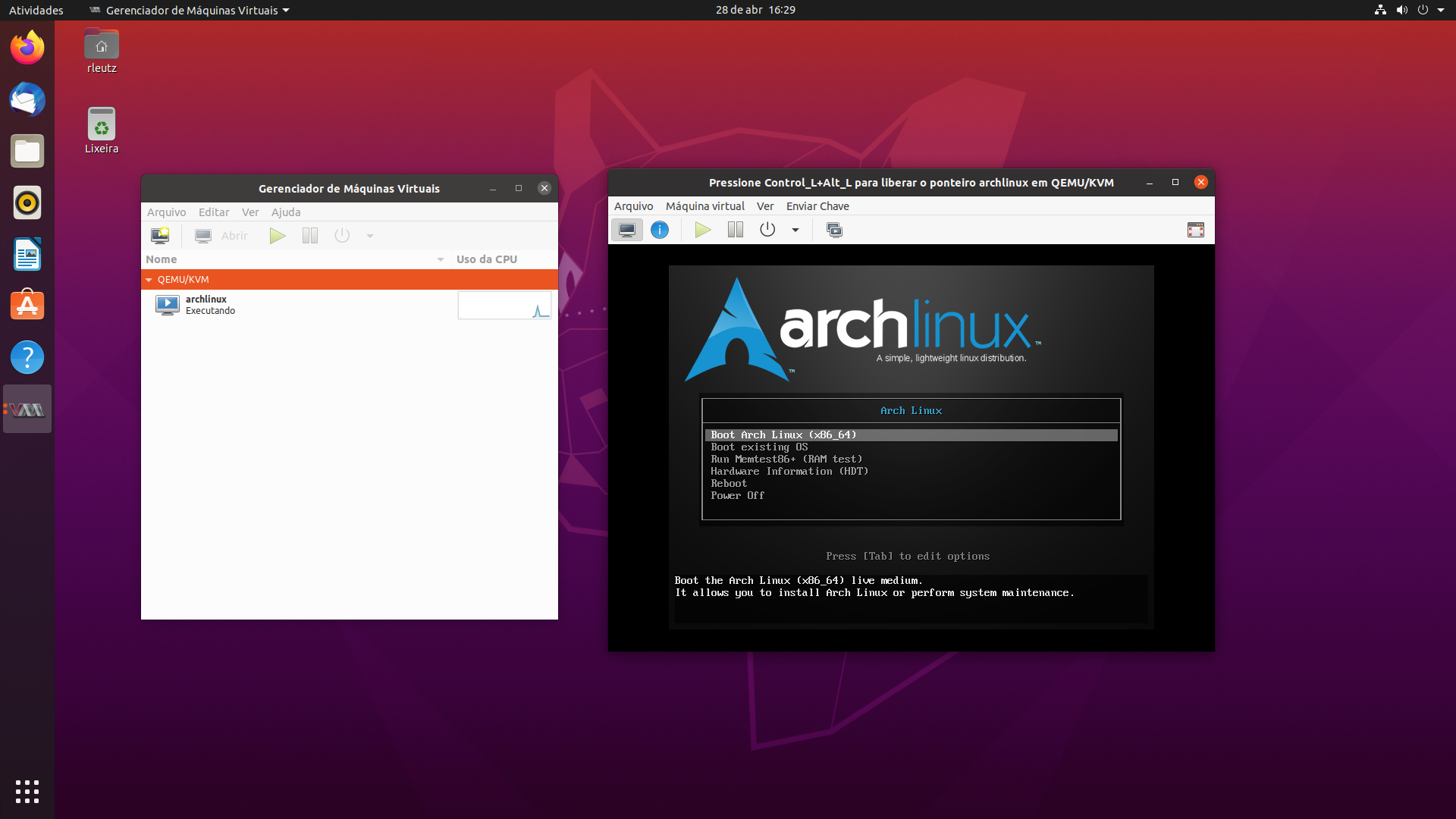Click archlinux CPU usage graph

[x=504, y=305]
